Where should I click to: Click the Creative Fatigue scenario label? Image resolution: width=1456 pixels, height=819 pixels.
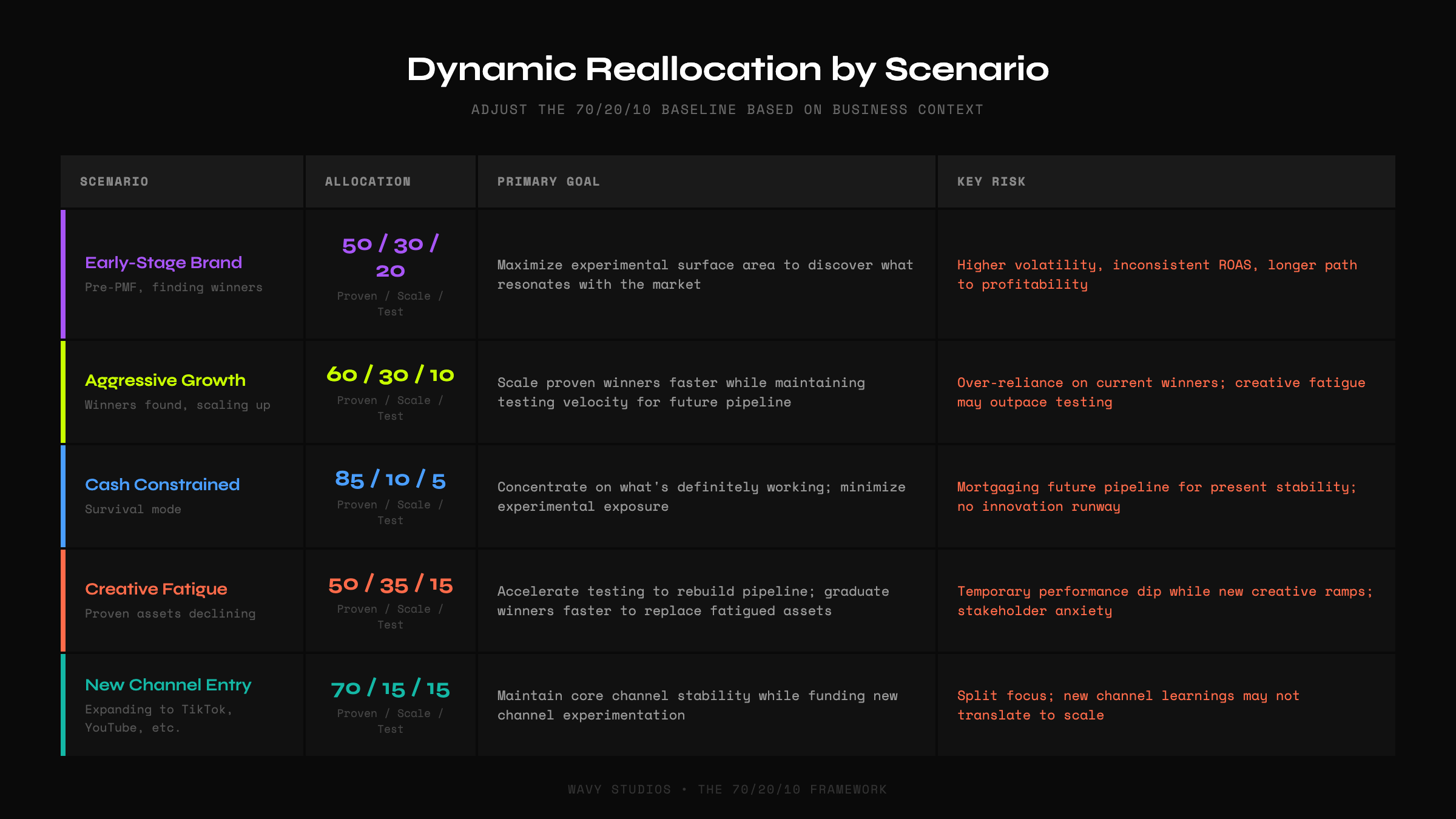[x=157, y=589]
